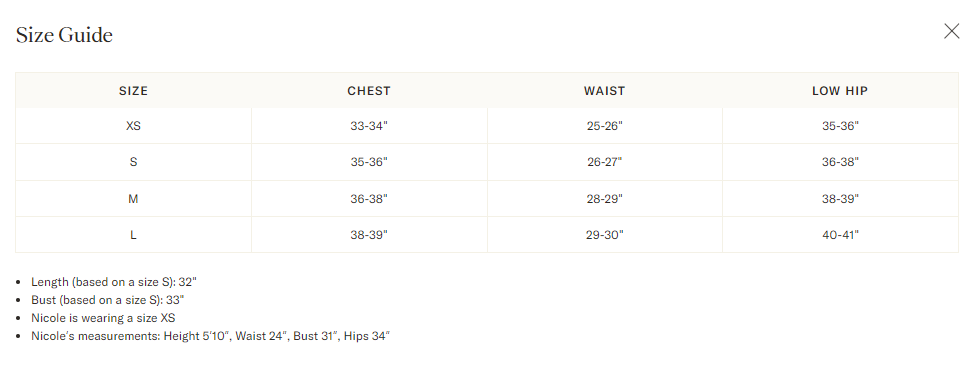Click the 36-38" chest value for M

[x=369, y=199]
